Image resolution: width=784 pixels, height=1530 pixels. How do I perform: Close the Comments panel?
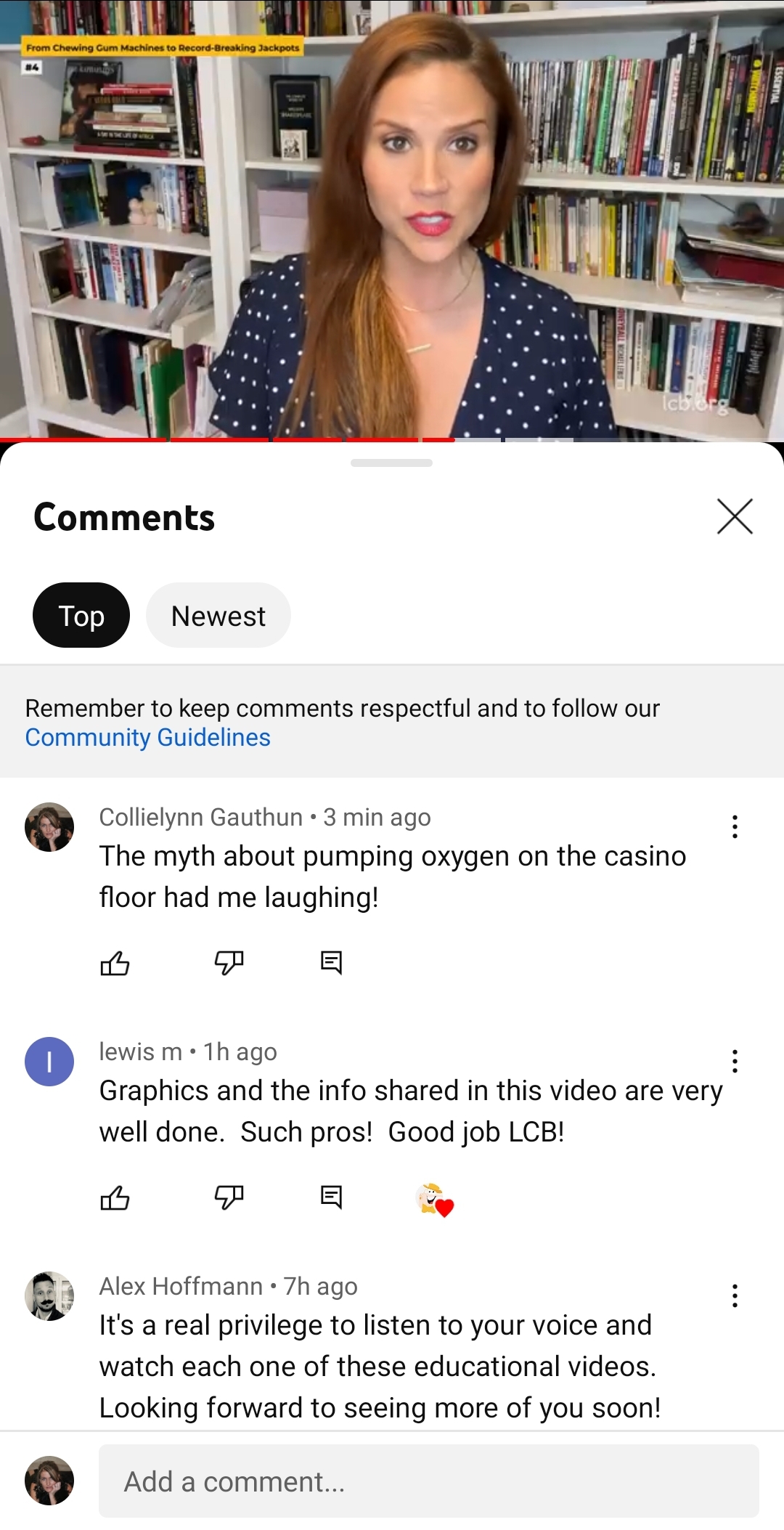pyautogui.click(x=735, y=516)
